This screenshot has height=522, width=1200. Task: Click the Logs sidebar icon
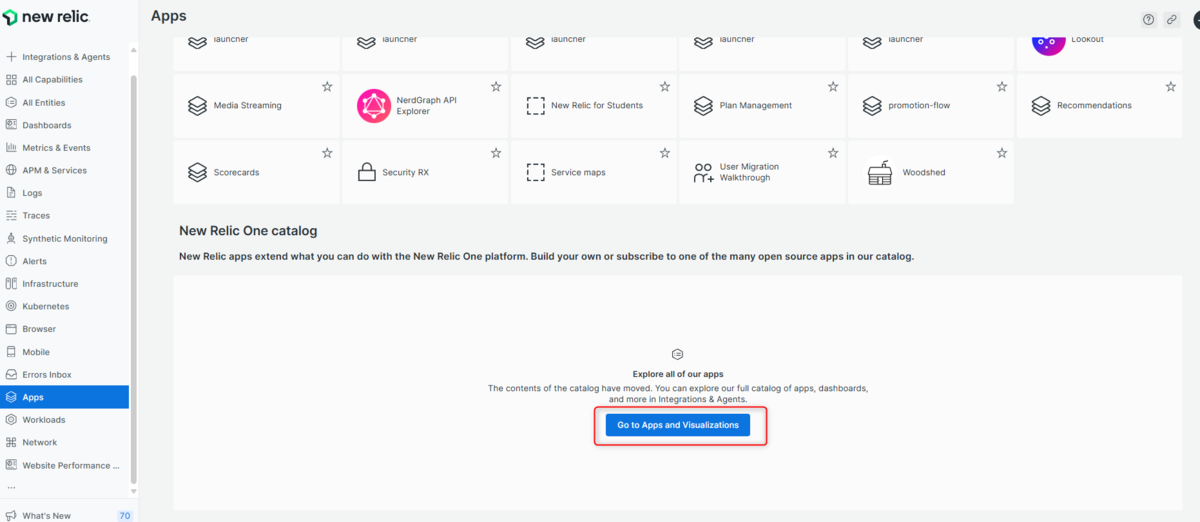[x=11, y=193]
